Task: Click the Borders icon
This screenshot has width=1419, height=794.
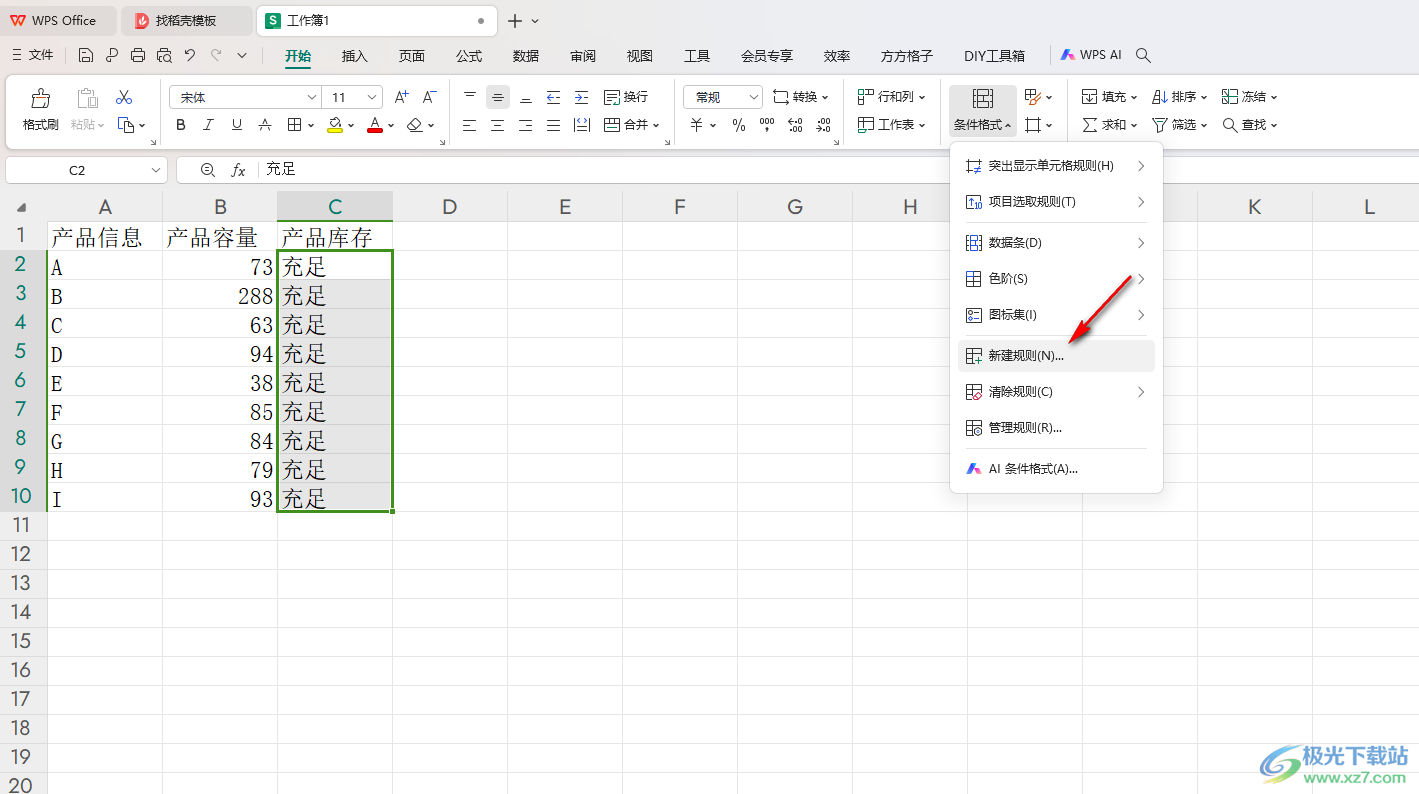Action: click(295, 125)
